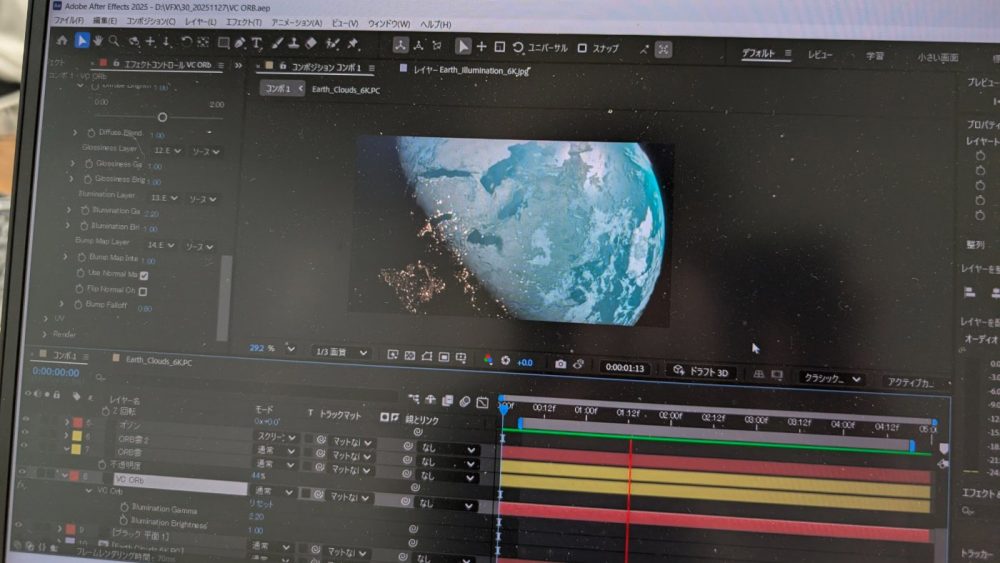Viewport: 1000px width, 563px height.
Task: Click the Show Channel RGB color icon
Action: [488, 360]
